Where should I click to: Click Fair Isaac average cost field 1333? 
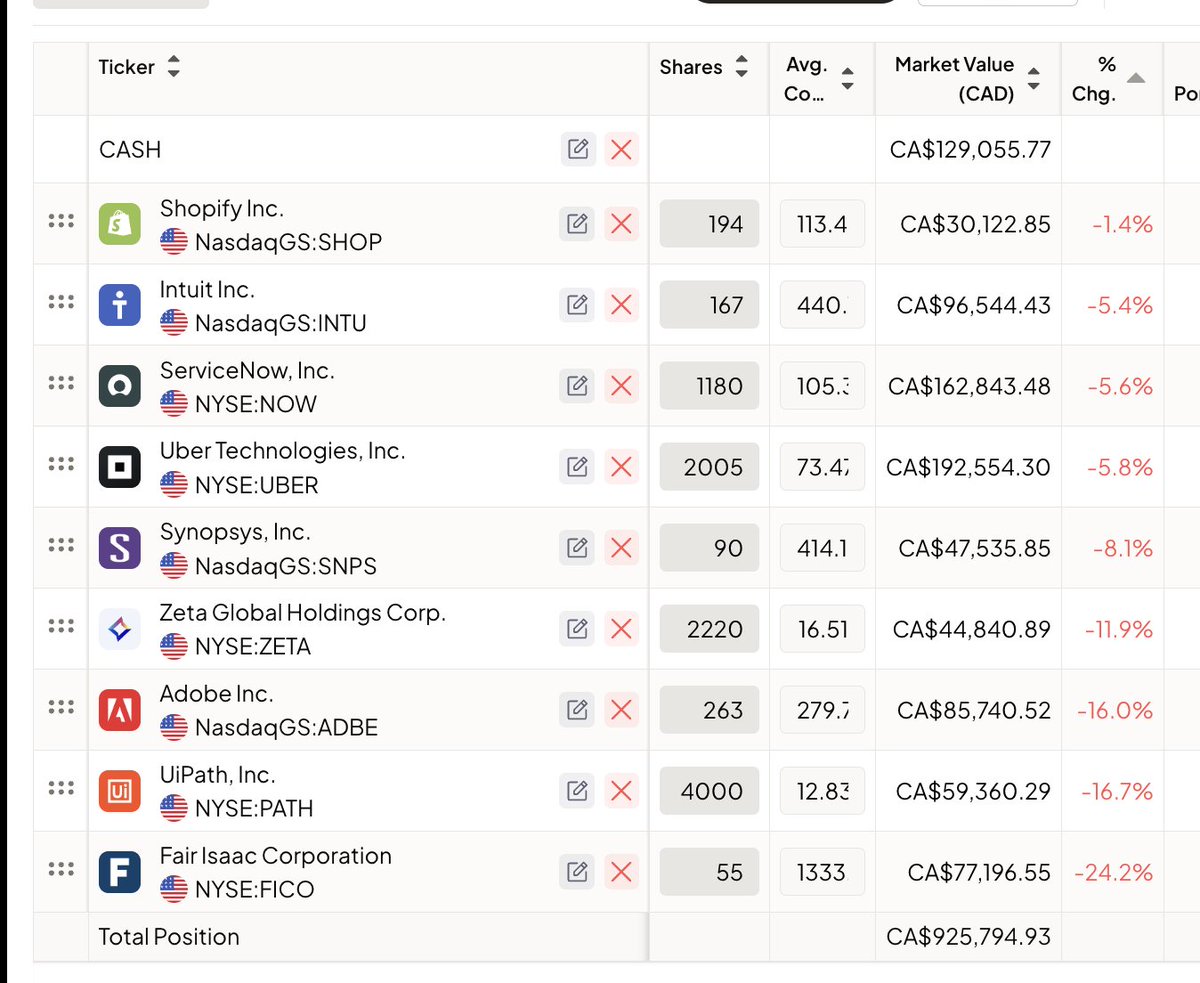(822, 872)
